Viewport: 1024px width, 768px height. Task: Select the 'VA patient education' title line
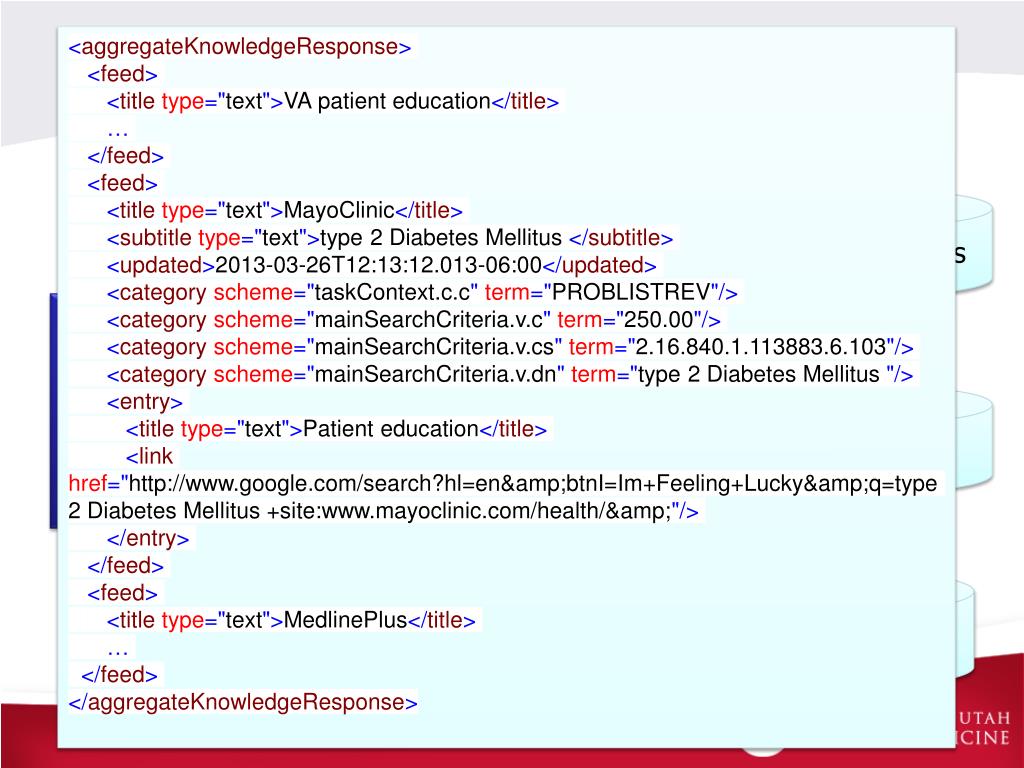[x=333, y=102]
